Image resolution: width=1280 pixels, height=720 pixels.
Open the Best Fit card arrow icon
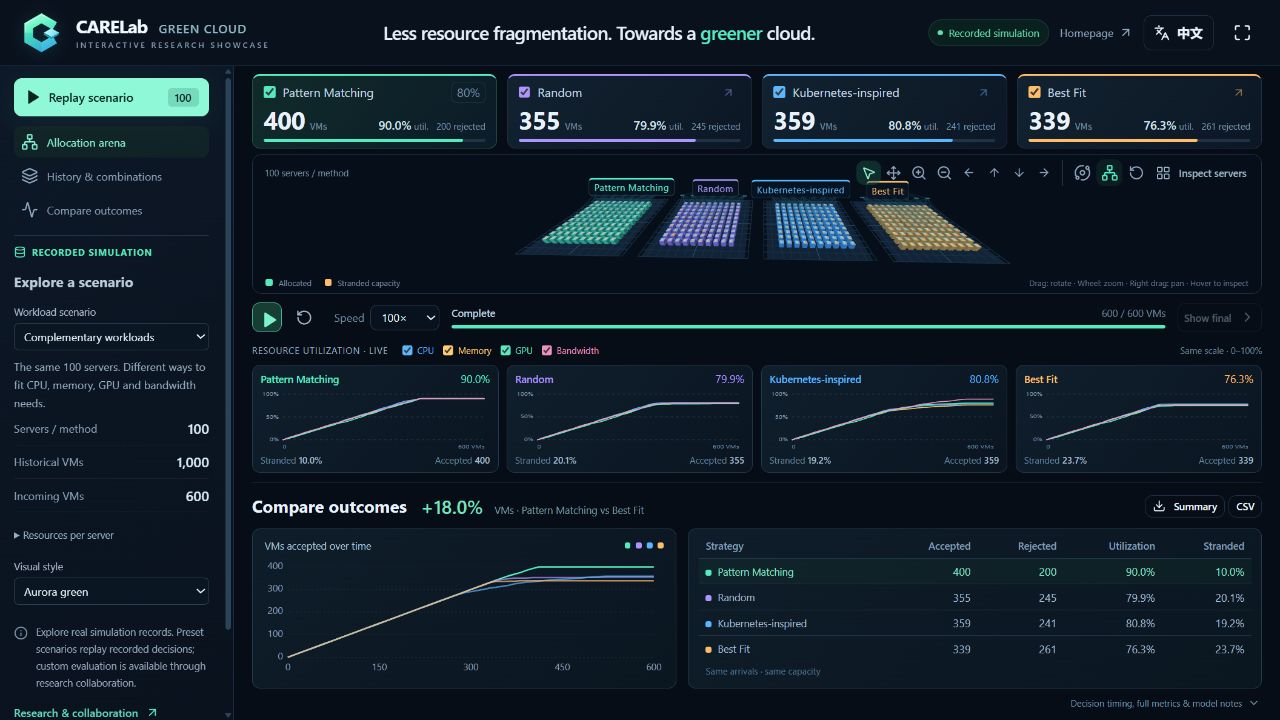pos(1238,93)
